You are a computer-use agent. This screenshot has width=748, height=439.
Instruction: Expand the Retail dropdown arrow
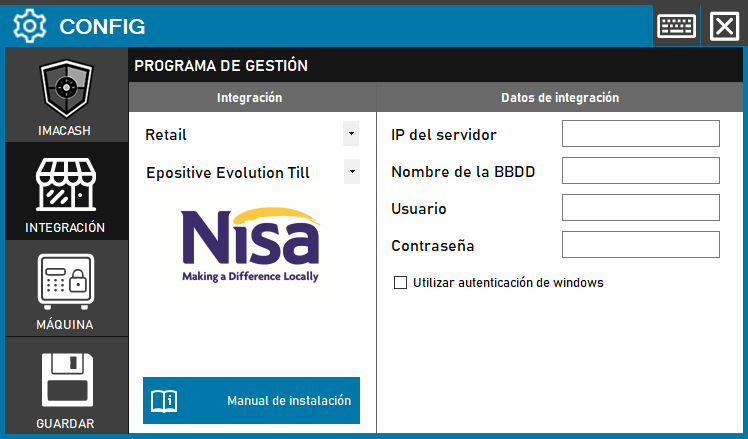click(x=350, y=133)
